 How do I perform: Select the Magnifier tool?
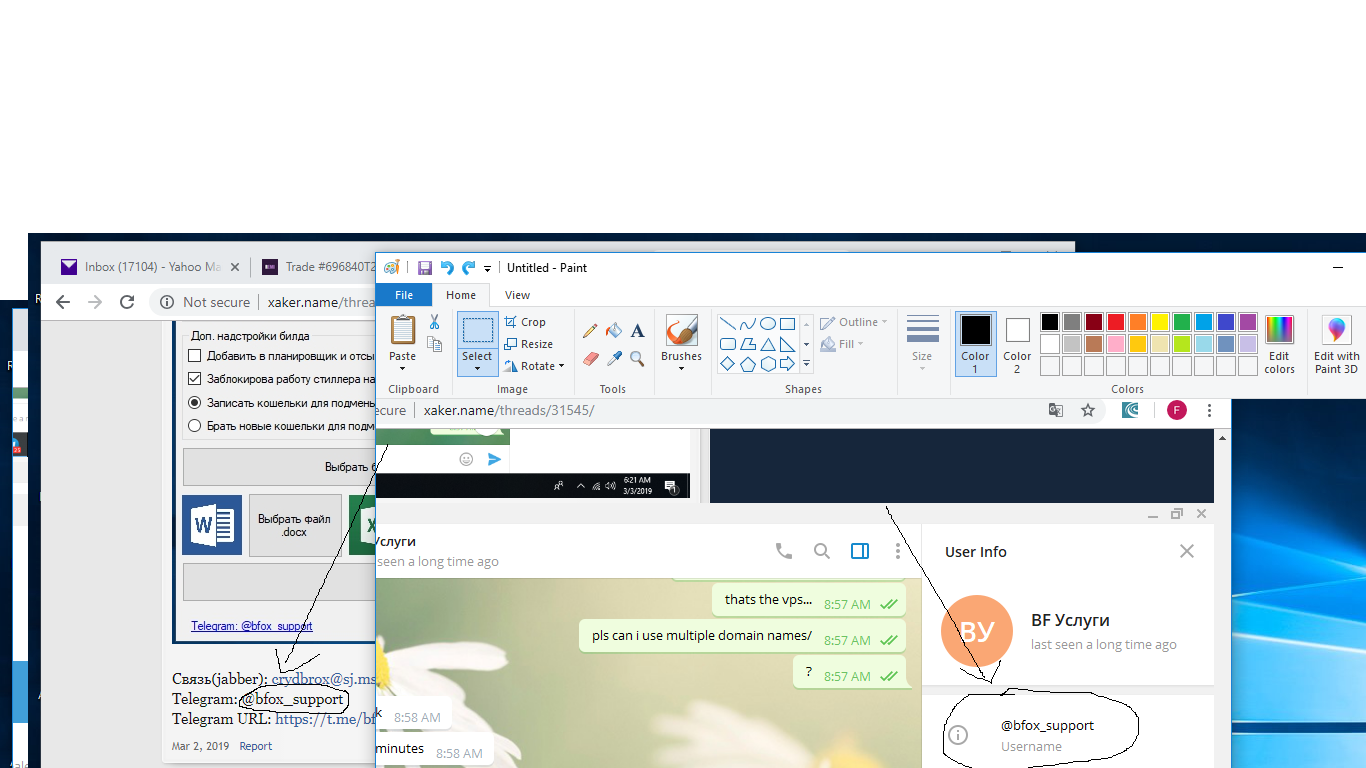point(637,358)
